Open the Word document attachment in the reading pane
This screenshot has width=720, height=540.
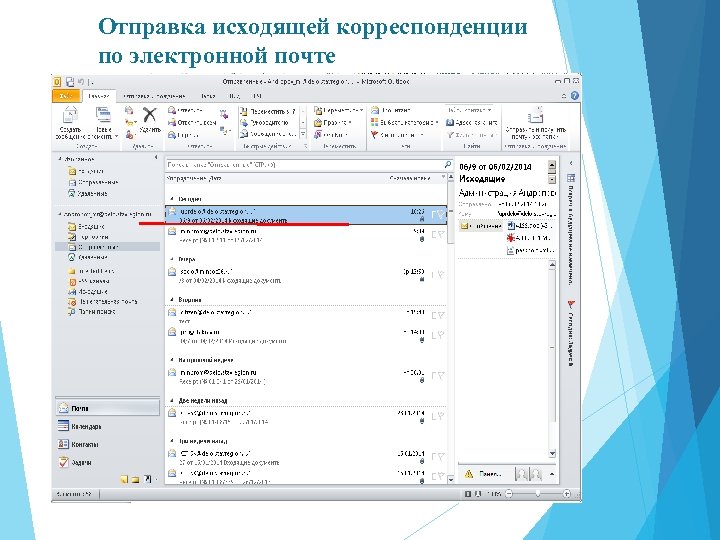(x=530, y=226)
